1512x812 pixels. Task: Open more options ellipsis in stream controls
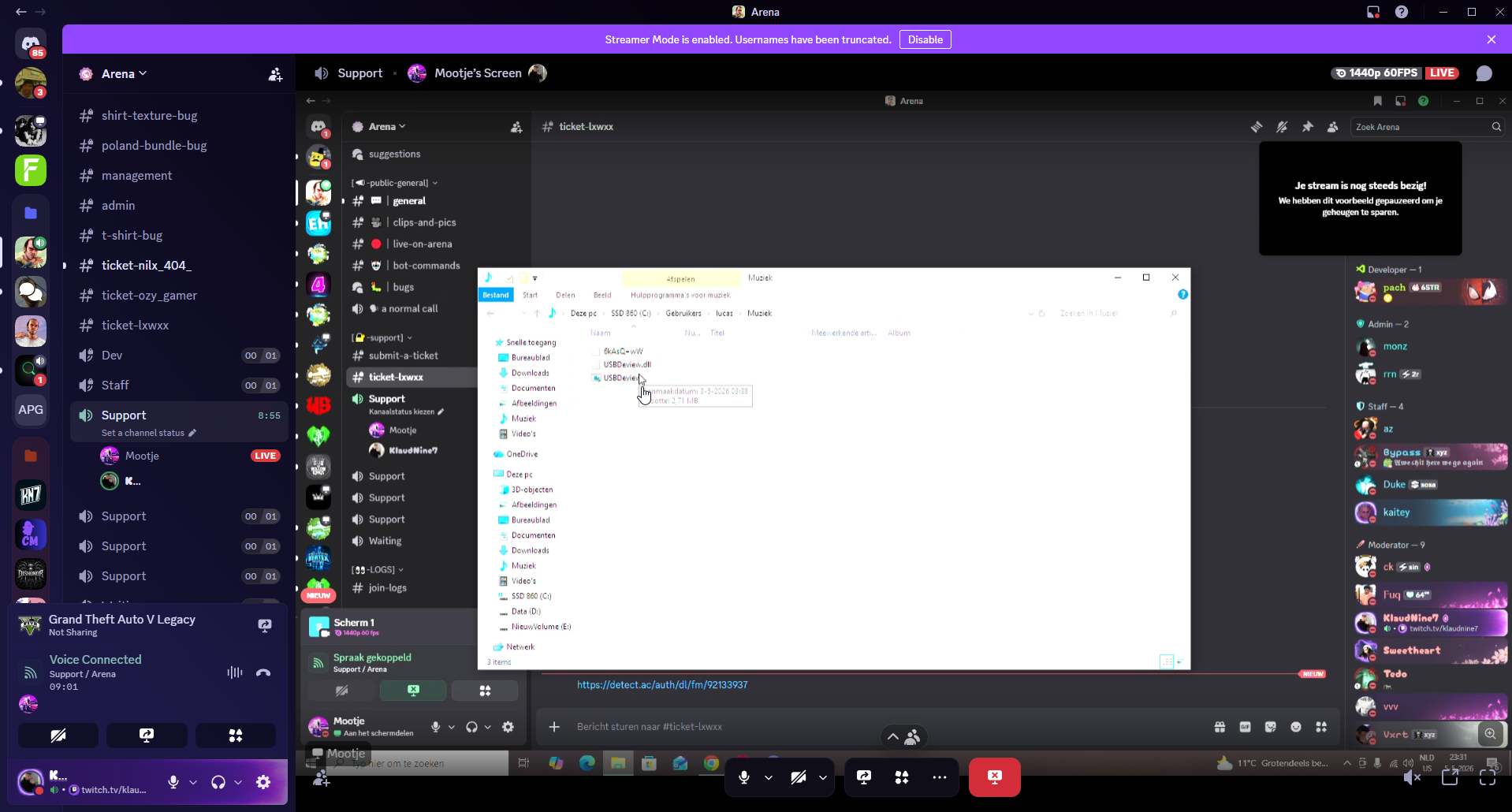(940, 777)
